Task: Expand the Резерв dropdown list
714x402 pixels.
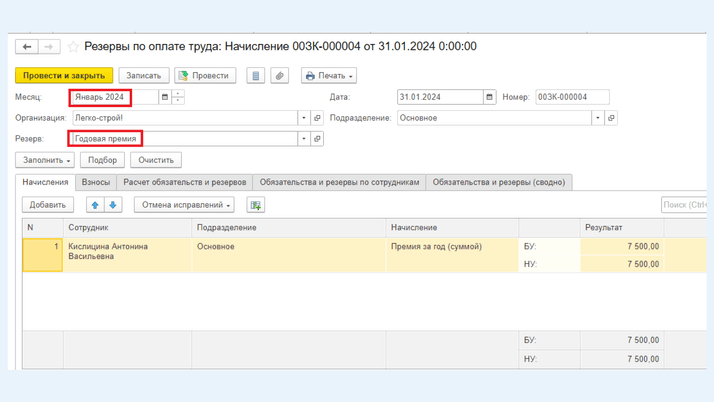Action: (x=304, y=139)
